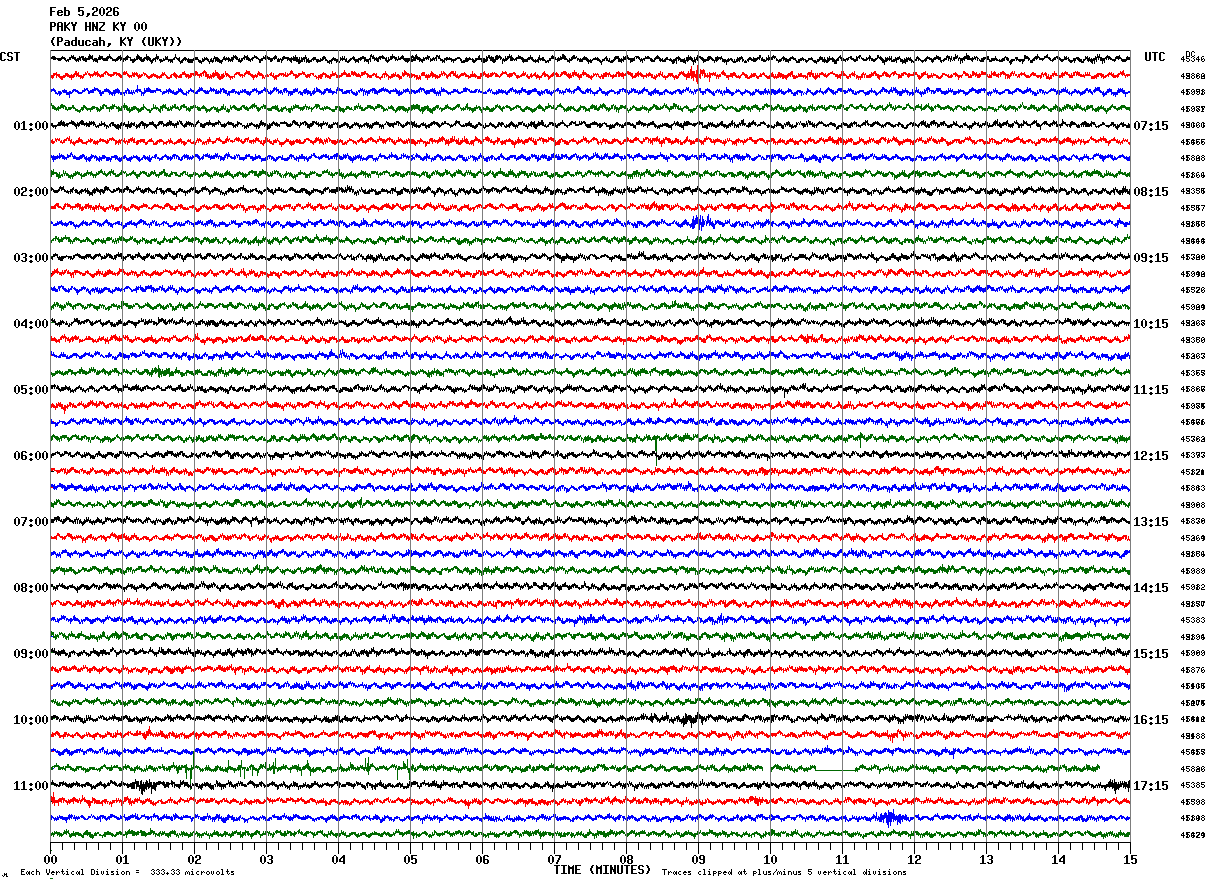1210x886 pixels.
Task: Click the UTC time label "10:15"
Action: point(1151,324)
